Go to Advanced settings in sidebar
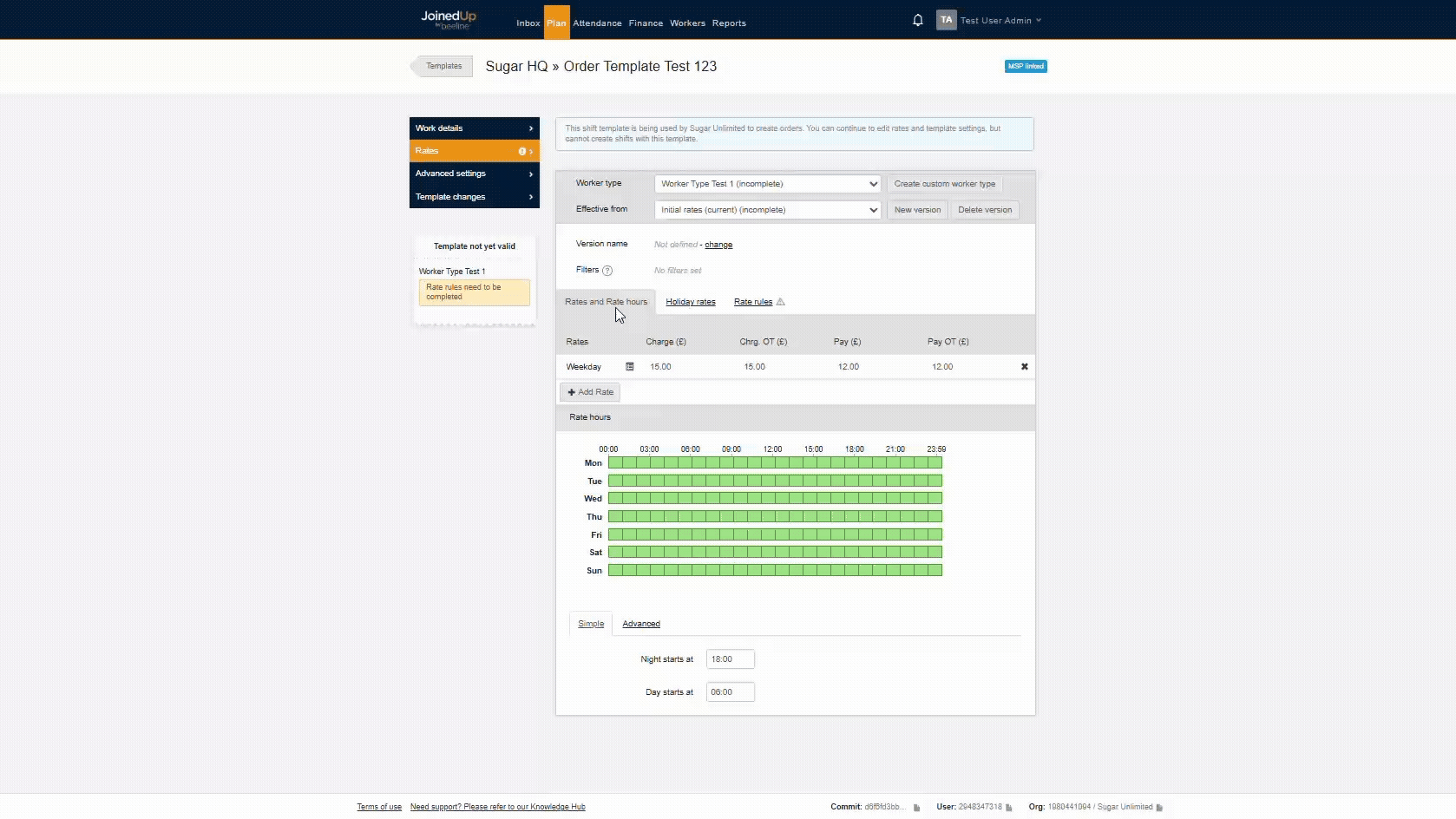Viewport: 1456px width, 819px height. [474, 174]
